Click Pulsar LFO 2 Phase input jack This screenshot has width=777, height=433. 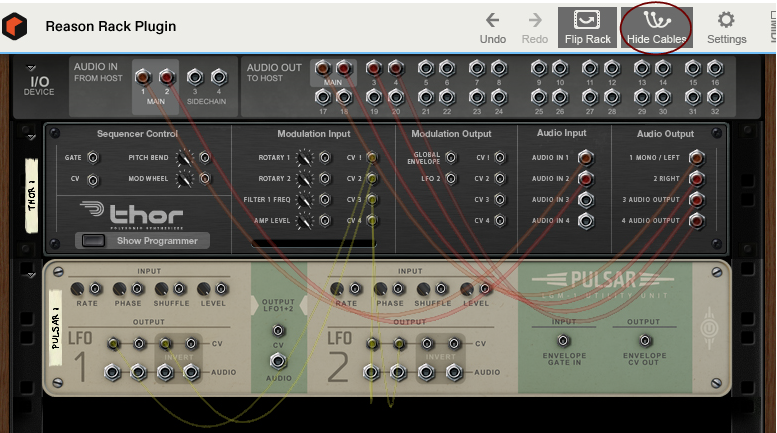pyautogui.click(x=398, y=288)
